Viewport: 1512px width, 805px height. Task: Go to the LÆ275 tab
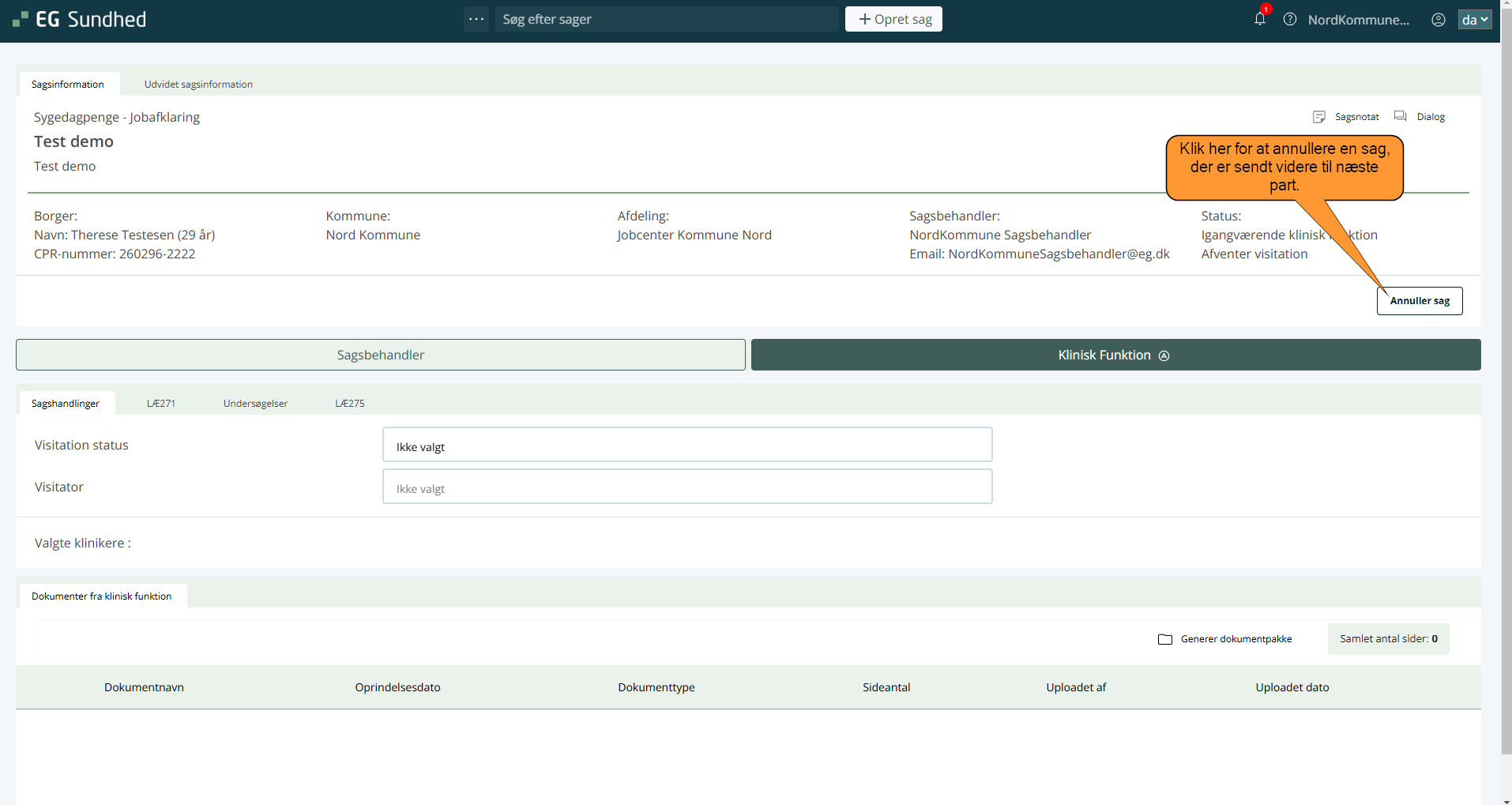[349, 404]
